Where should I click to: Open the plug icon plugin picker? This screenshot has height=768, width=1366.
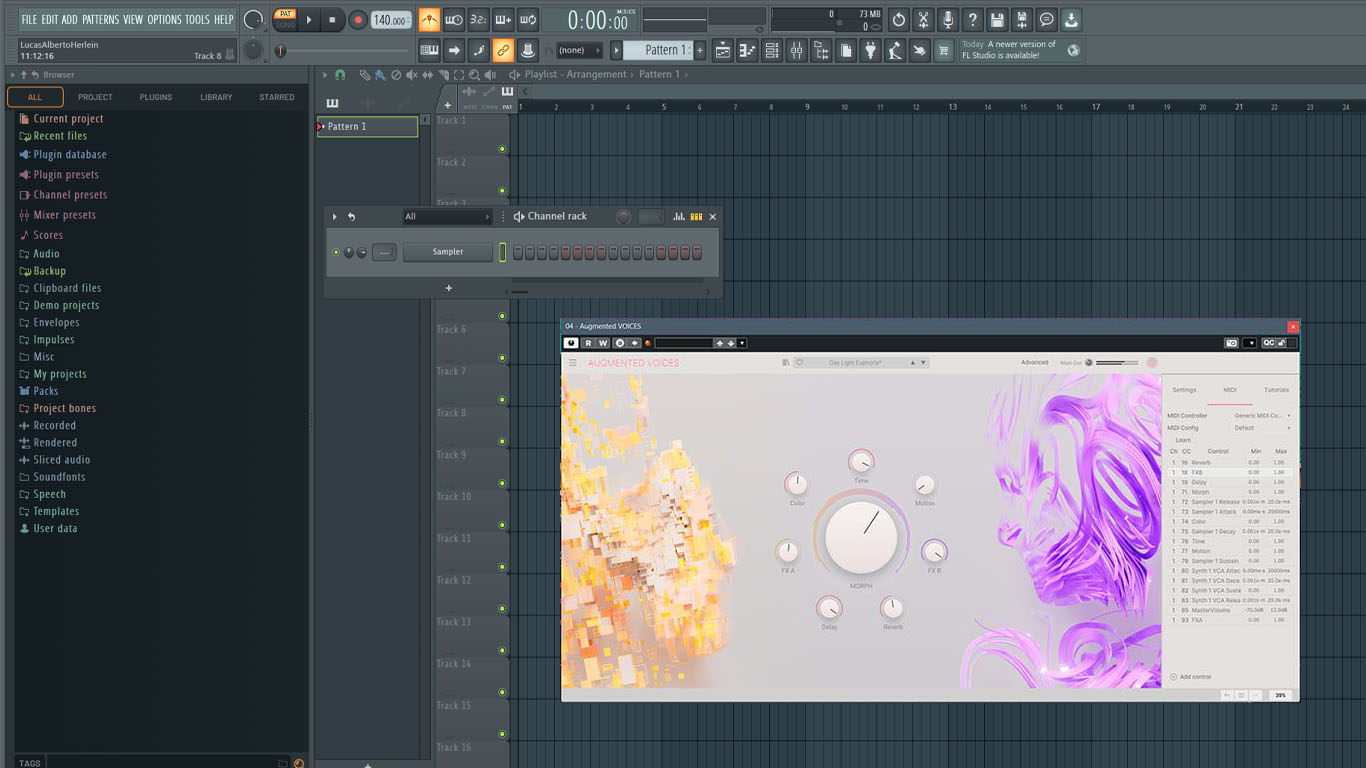(870, 50)
